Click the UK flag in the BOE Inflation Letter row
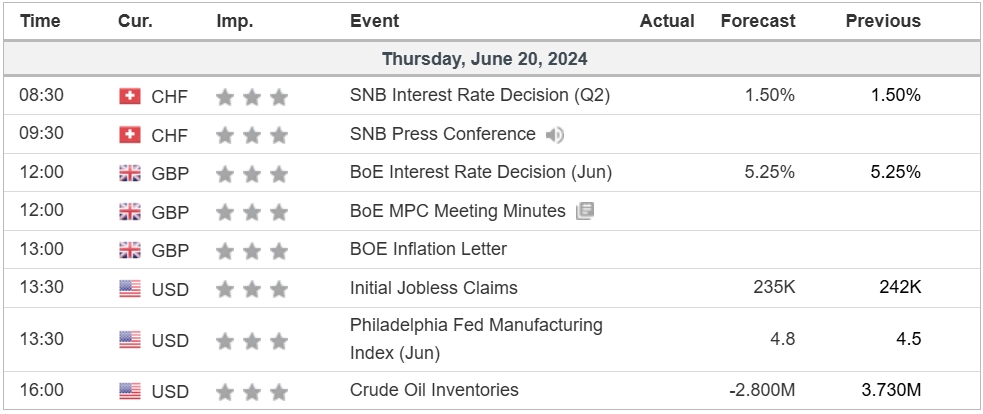This screenshot has width=983, height=414. point(130,250)
